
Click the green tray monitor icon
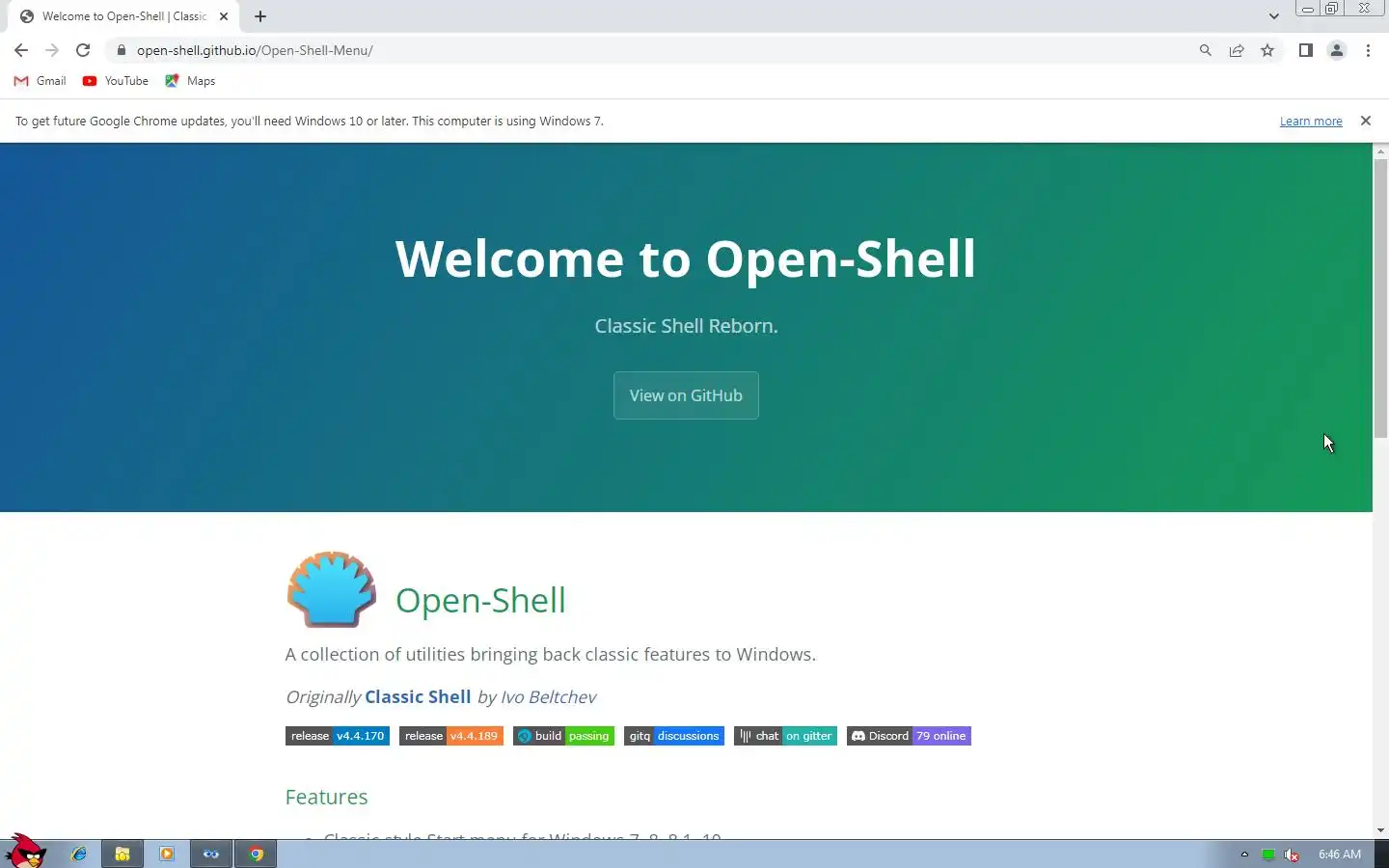coord(1268,854)
